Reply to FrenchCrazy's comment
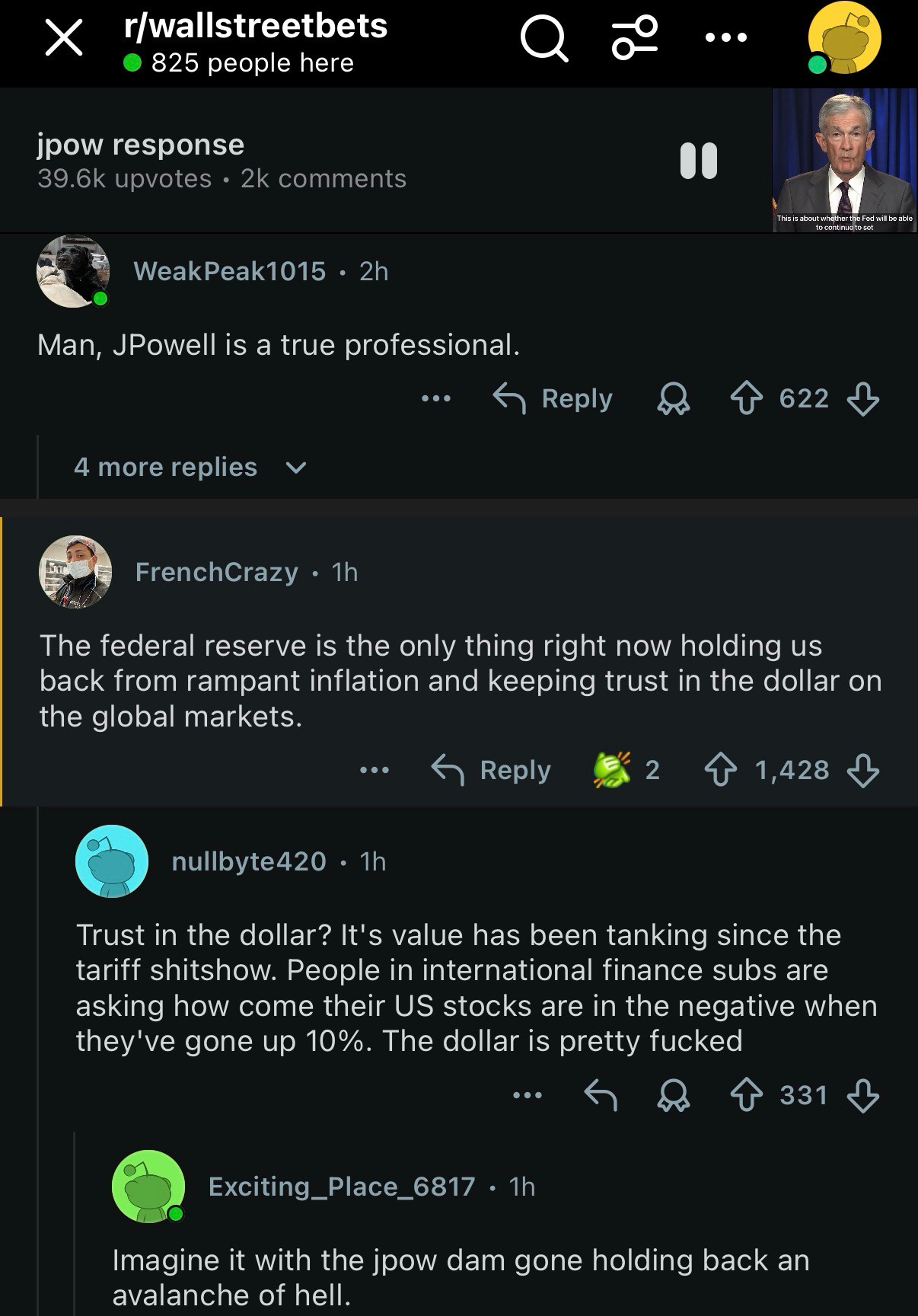This screenshot has height=1316, width=918. [492, 770]
